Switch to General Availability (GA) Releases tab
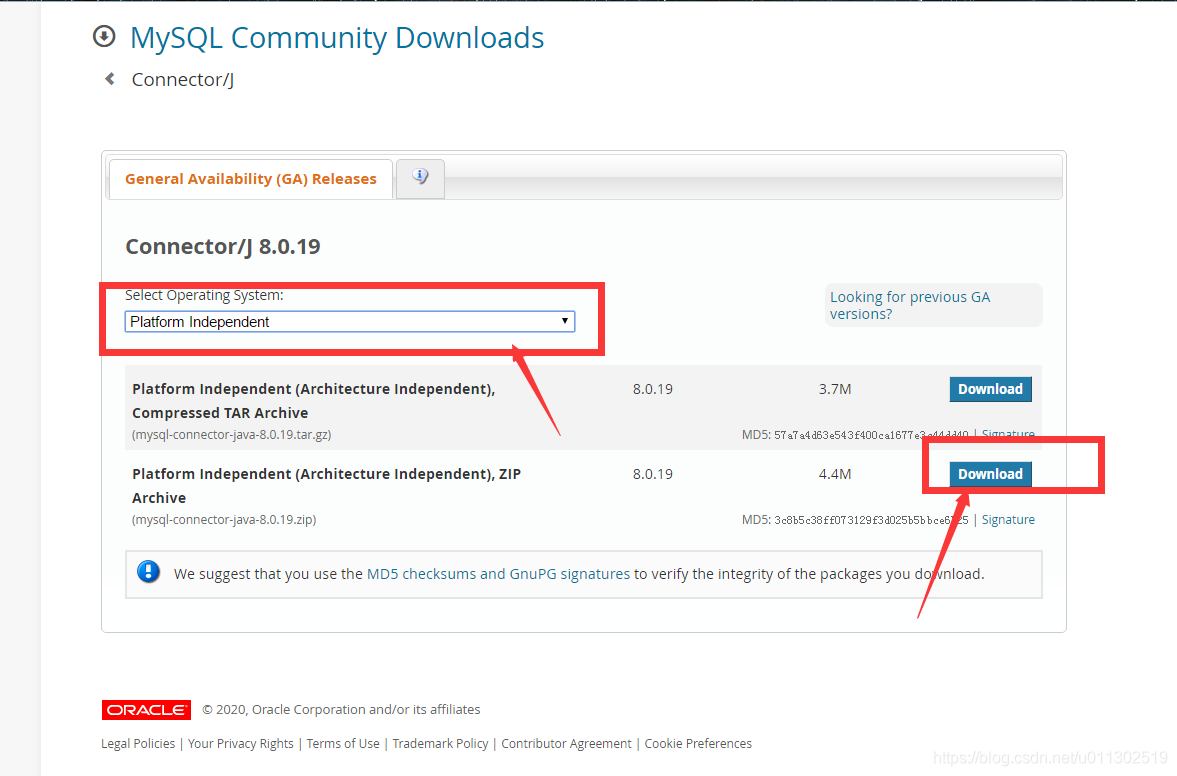Viewport: 1177px width, 776px height. pos(251,179)
